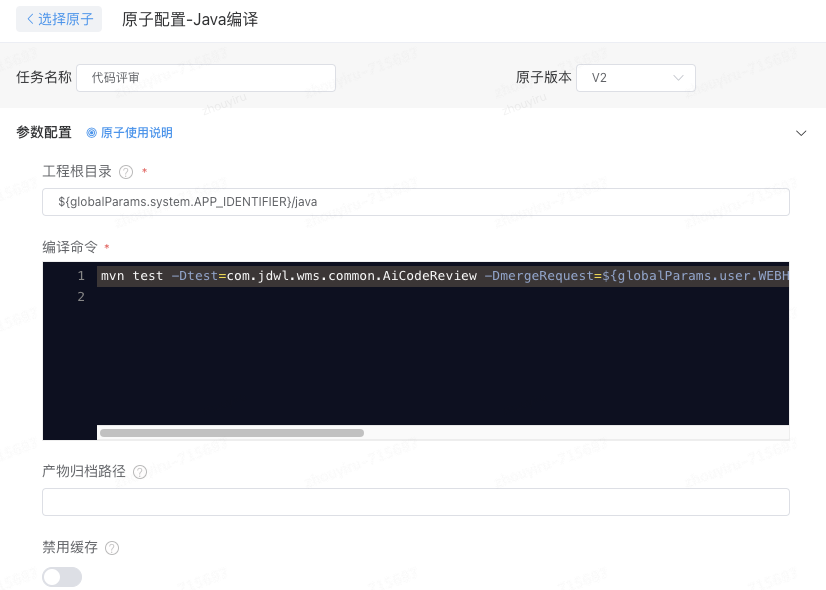Click line 2 of the compile command editor

tap(300, 296)
